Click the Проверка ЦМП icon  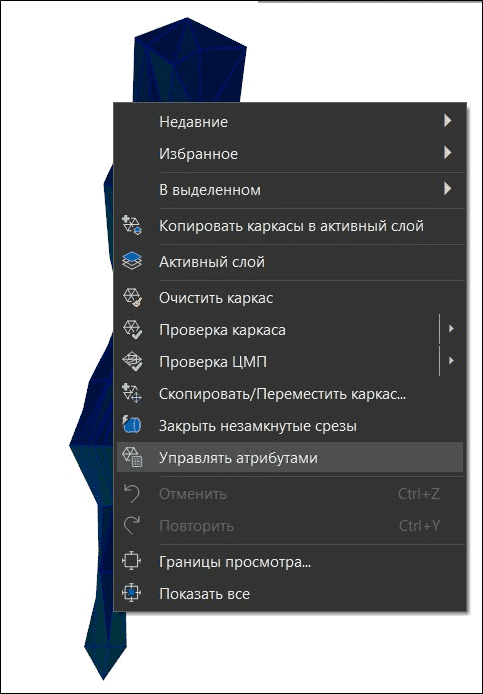131,362
